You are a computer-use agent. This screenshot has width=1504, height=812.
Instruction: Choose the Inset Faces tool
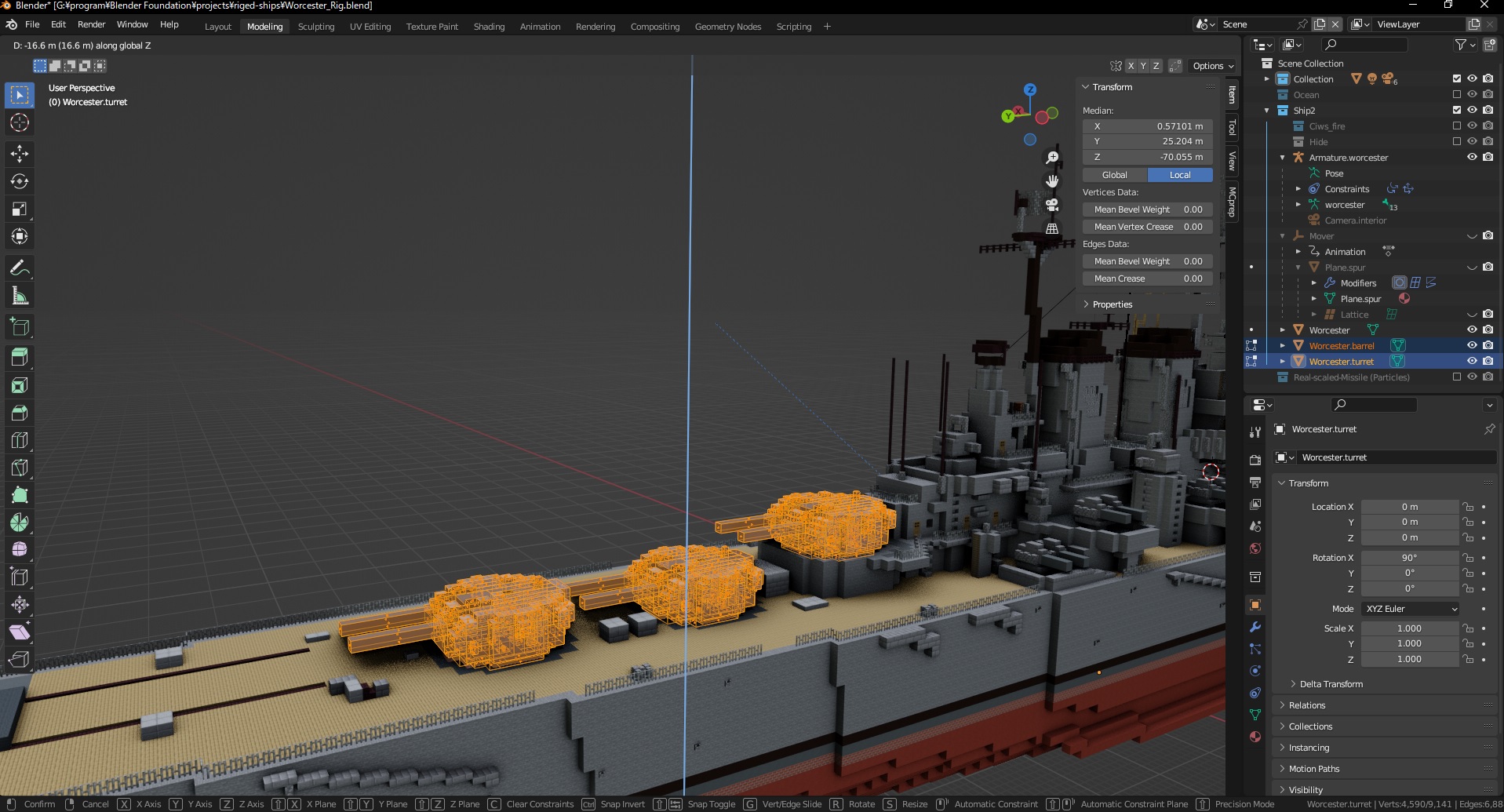[20, 385]
